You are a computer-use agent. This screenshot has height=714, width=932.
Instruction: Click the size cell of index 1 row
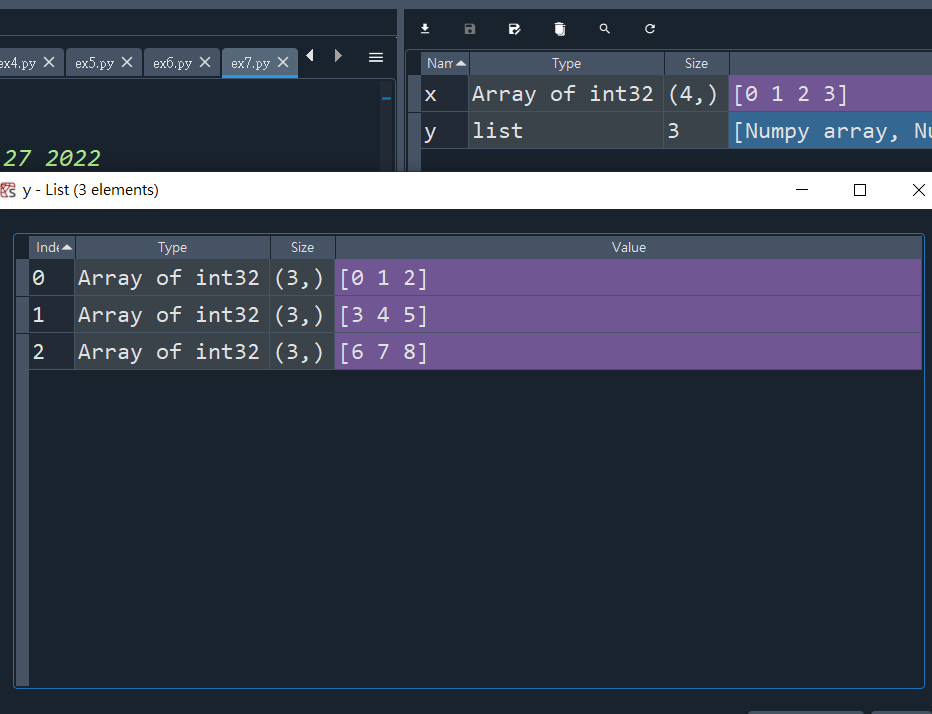click(302, 314)
